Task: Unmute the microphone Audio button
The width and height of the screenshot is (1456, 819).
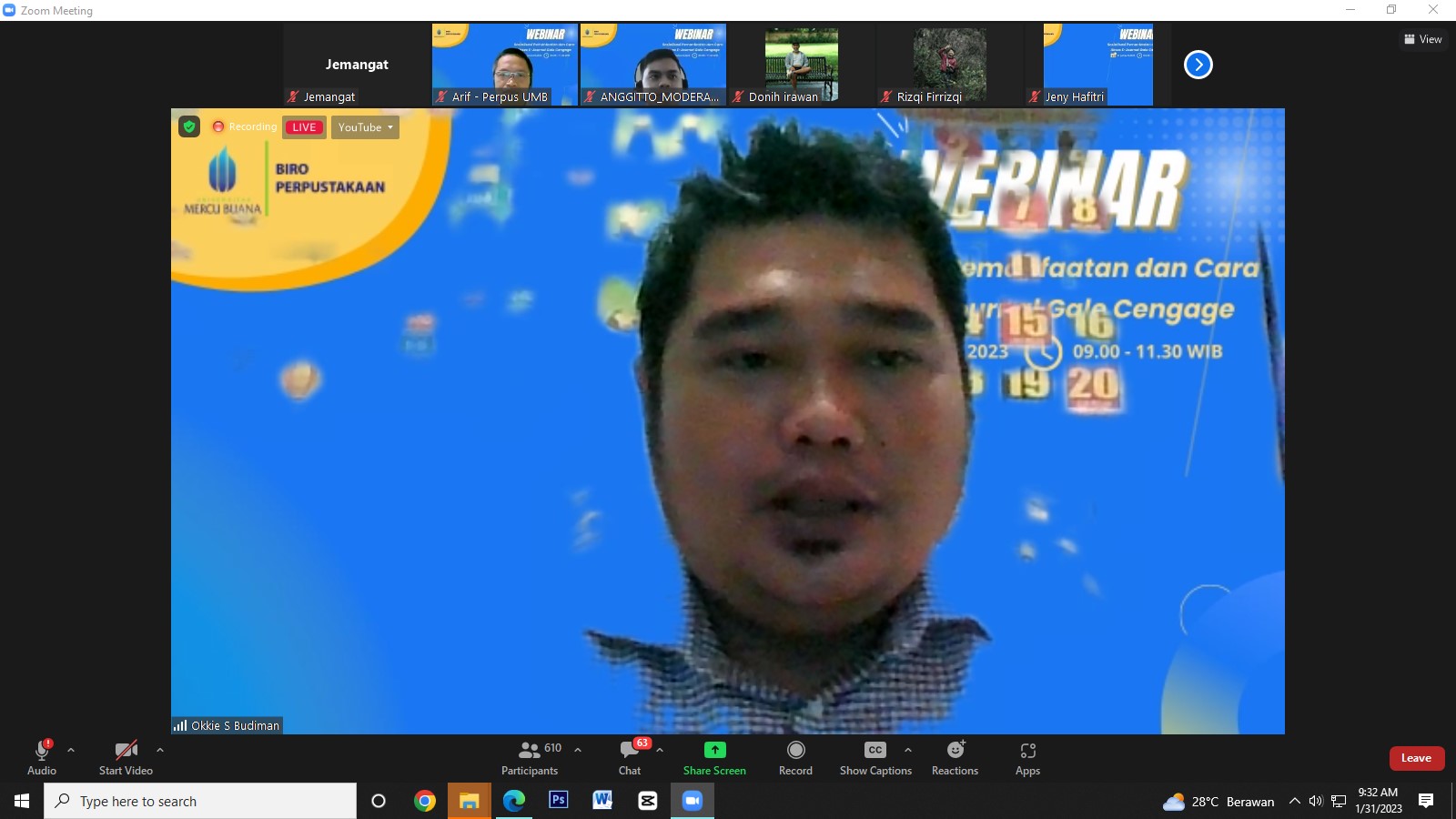Action: click(x=42, y=757)
